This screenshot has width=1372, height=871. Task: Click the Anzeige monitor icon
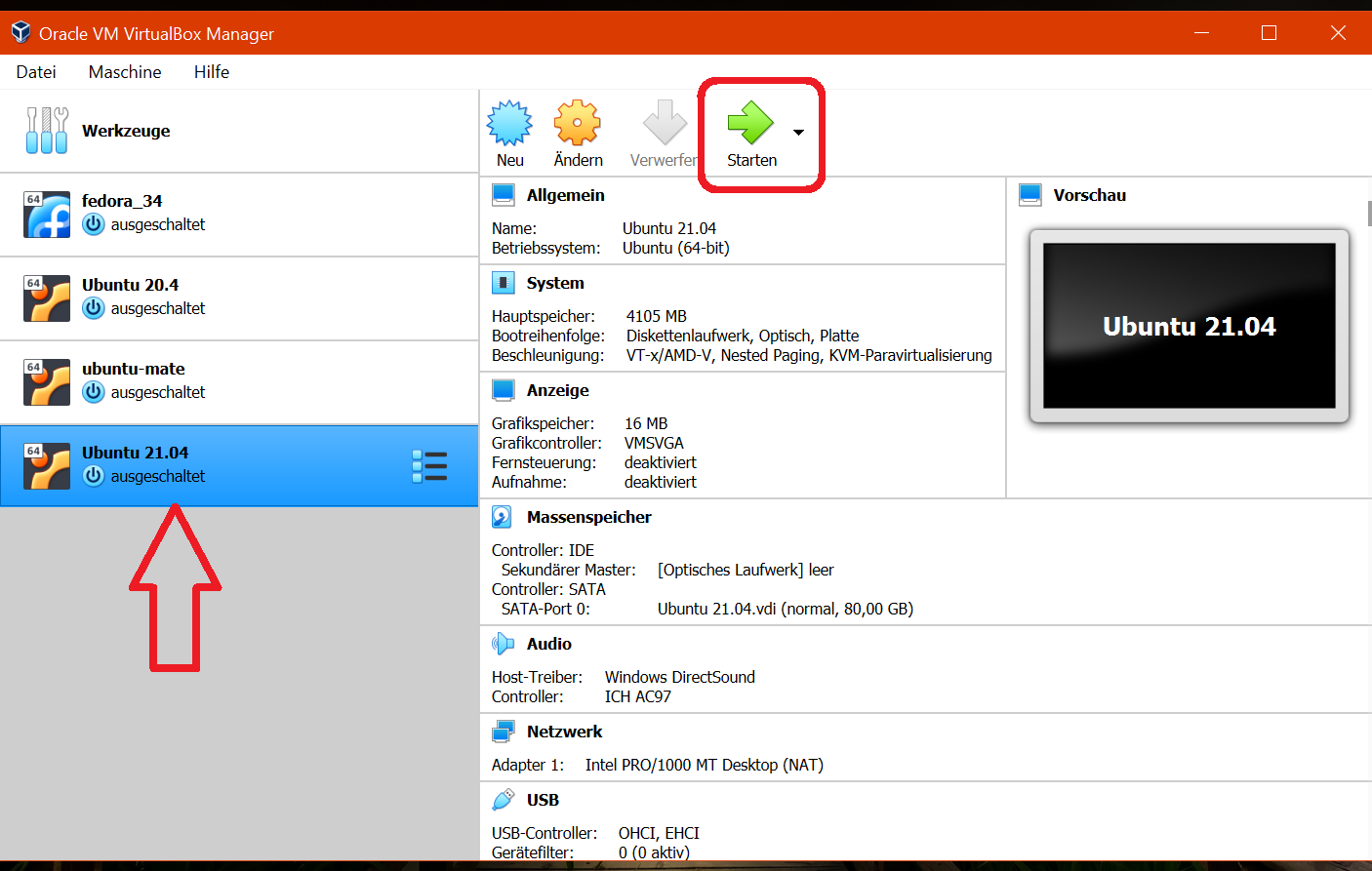pos(504,390)
